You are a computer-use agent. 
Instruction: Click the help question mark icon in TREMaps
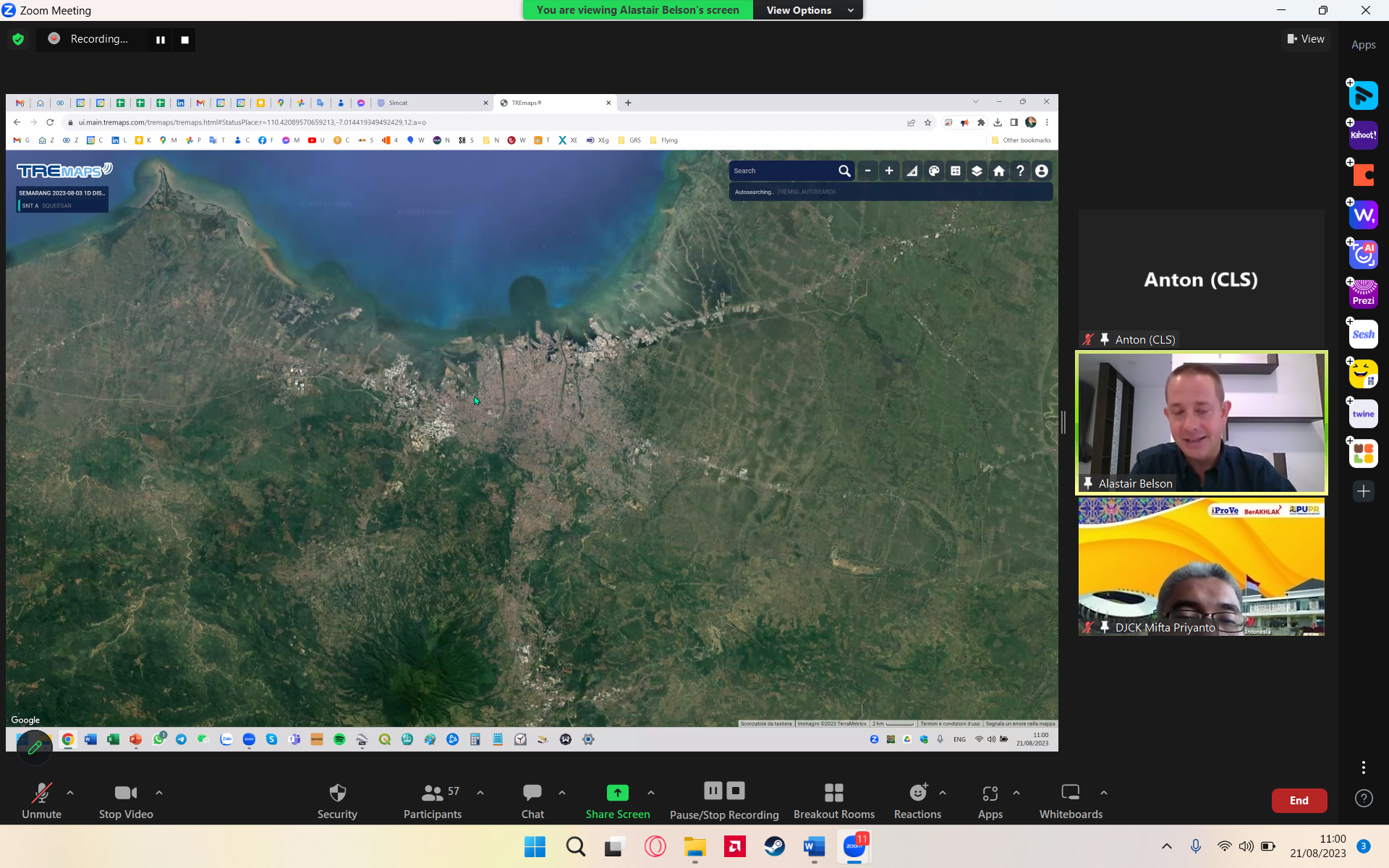click(x=1020, y=170)
